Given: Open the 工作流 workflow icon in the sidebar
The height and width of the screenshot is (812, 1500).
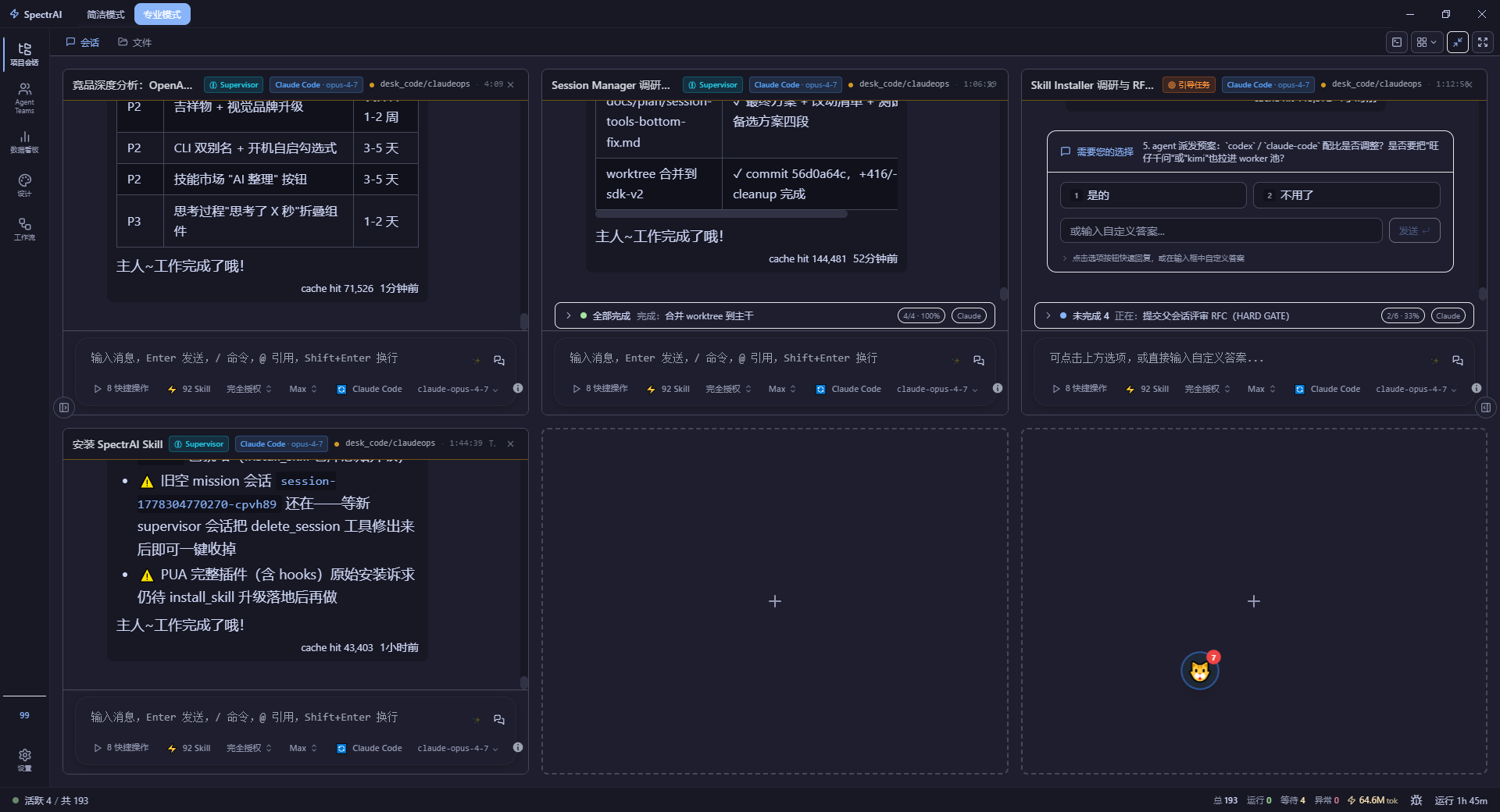Looking at the screenshot, I should 24,229.
